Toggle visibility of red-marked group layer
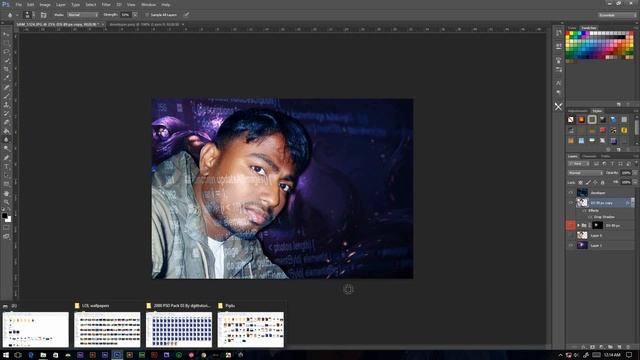 [x=571, y=225]
